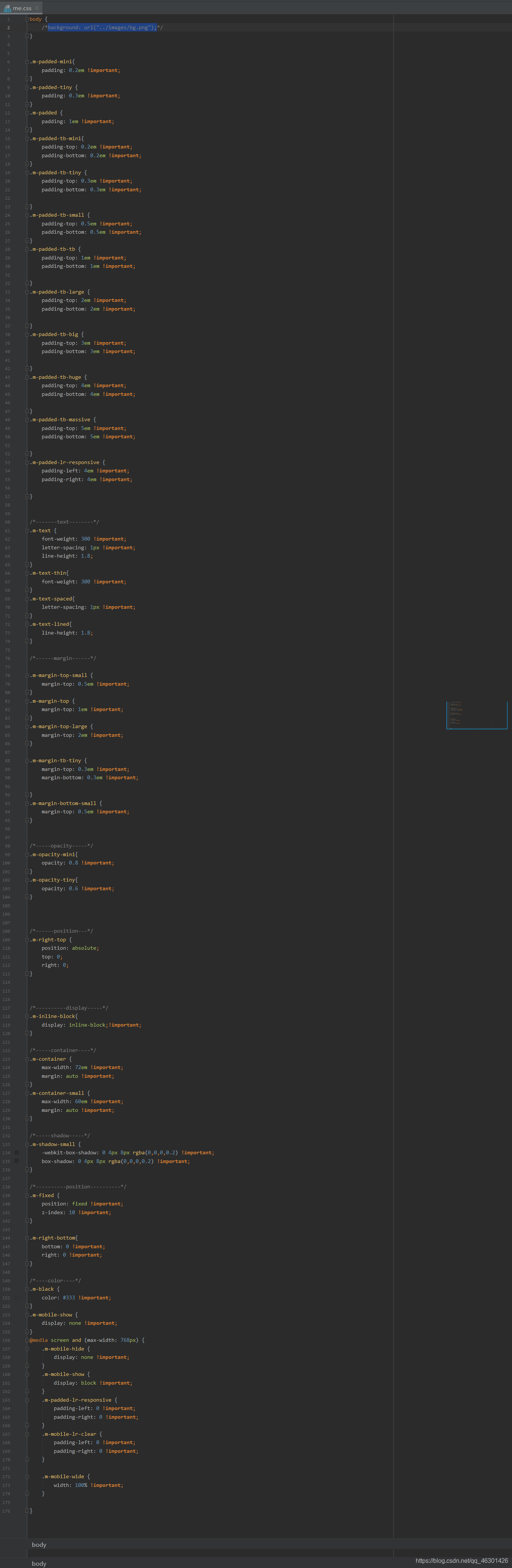
Task: Click the margin section comment
Action: click(63, 658)
